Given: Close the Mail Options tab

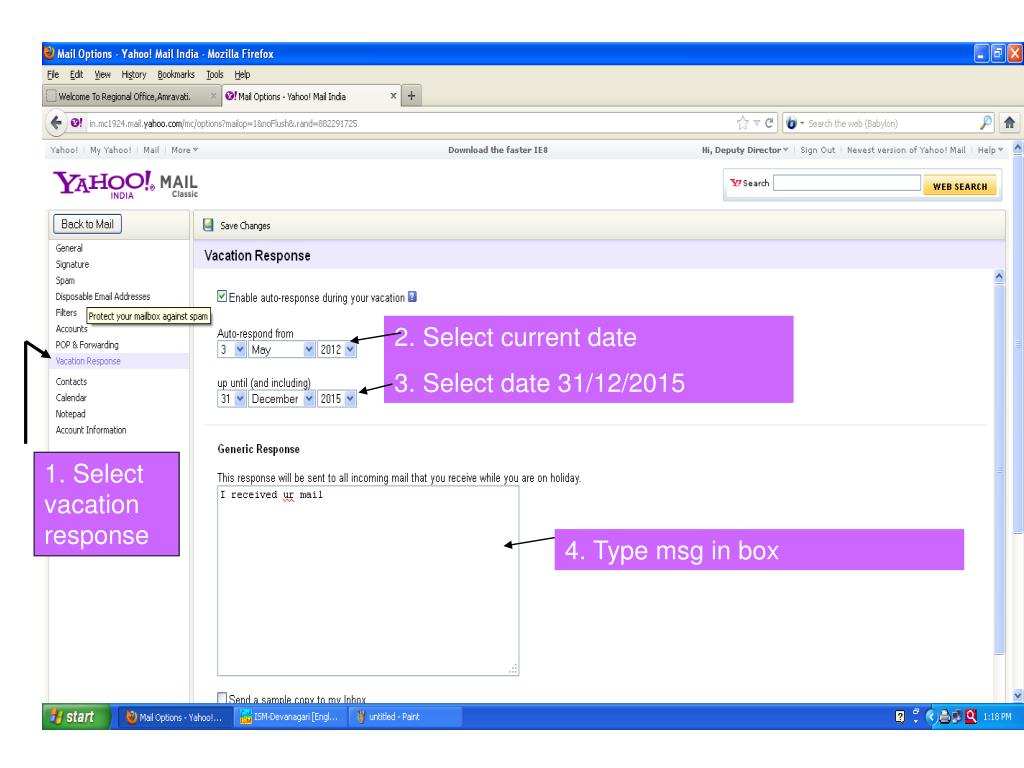Looking at the screenshot, I should pos(393,96).
